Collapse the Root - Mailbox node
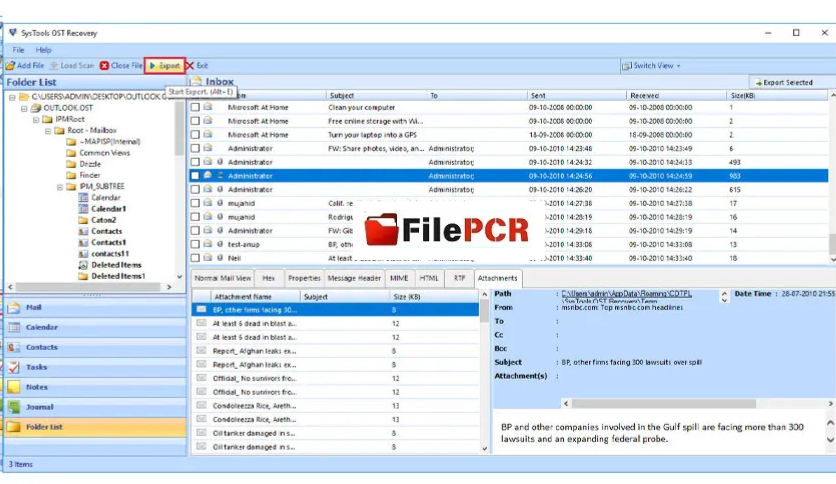Screen dimensions: 836x484 [47, 131]
